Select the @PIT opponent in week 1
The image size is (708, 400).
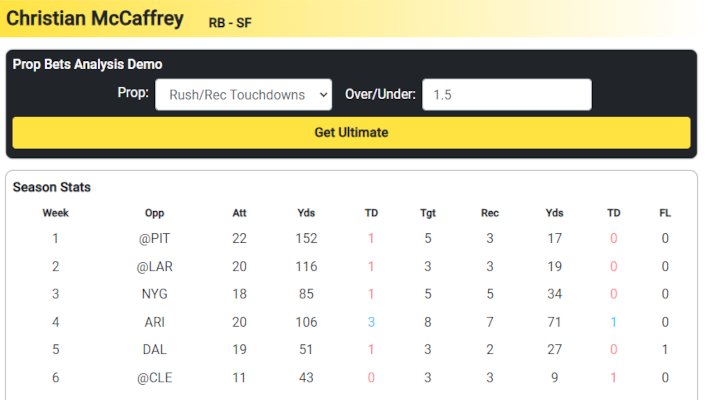click(x=154, y=238)
